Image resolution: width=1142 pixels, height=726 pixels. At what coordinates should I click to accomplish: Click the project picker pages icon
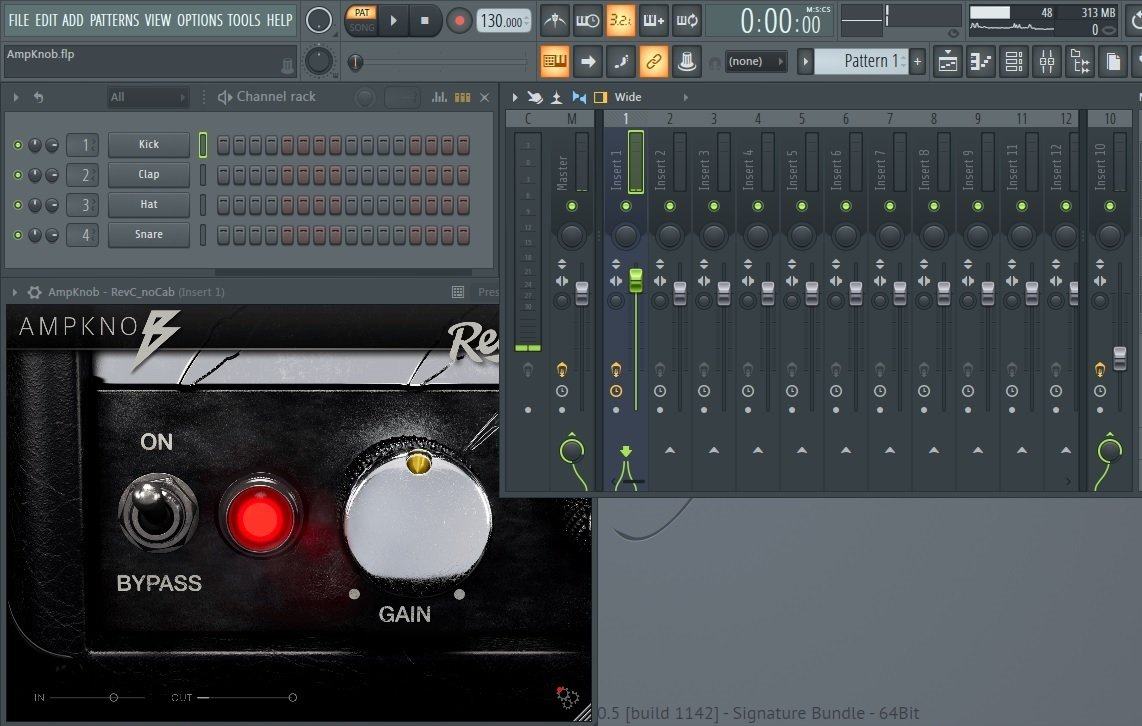coord(1113,62)
